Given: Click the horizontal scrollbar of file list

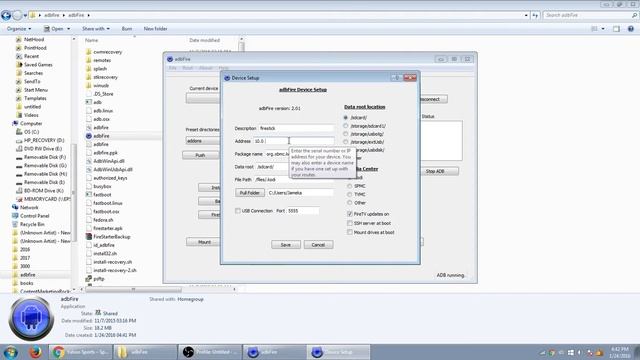Looking at the screenshot, I should tap(133, 289).
